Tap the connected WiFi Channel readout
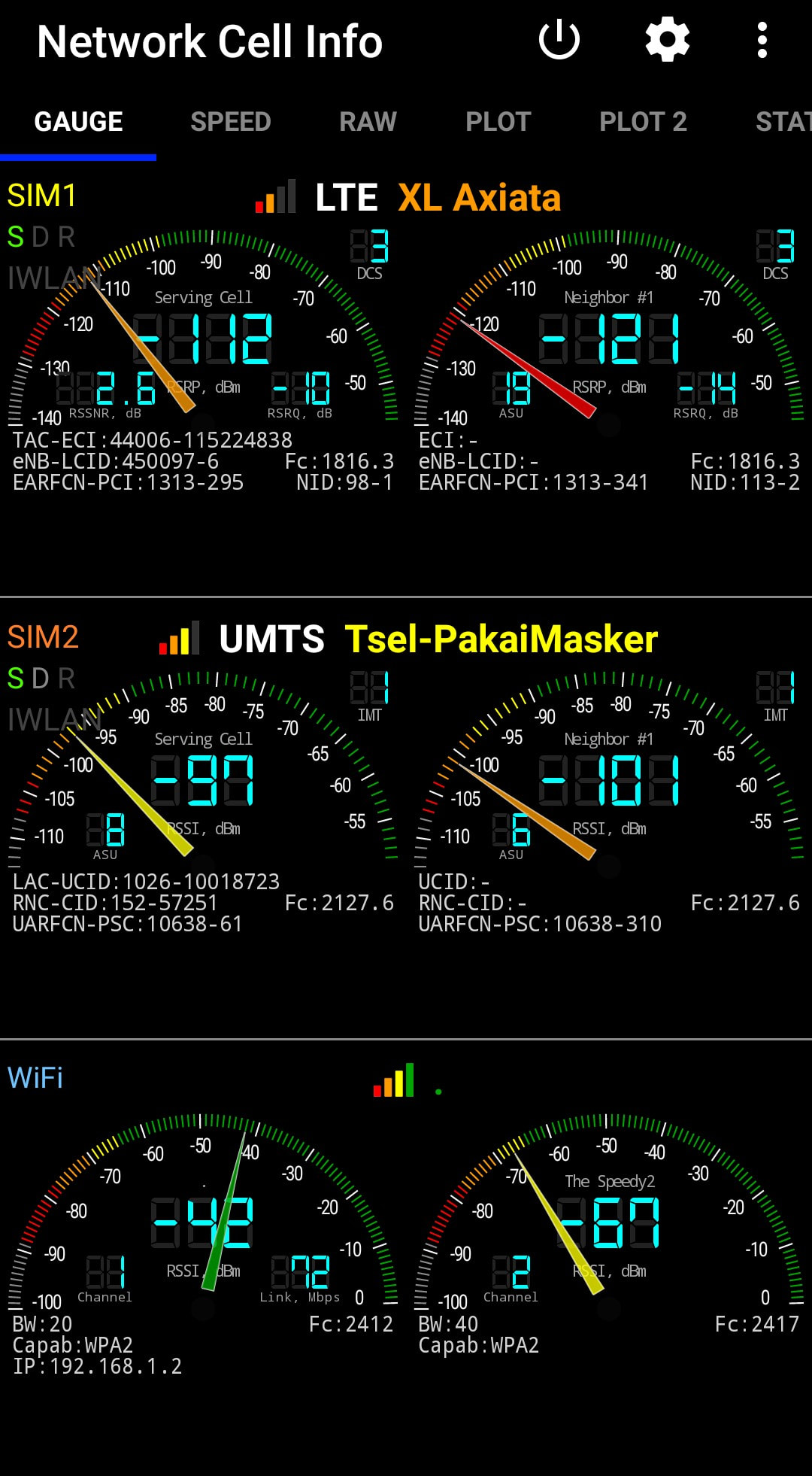 coord(105,1278)
